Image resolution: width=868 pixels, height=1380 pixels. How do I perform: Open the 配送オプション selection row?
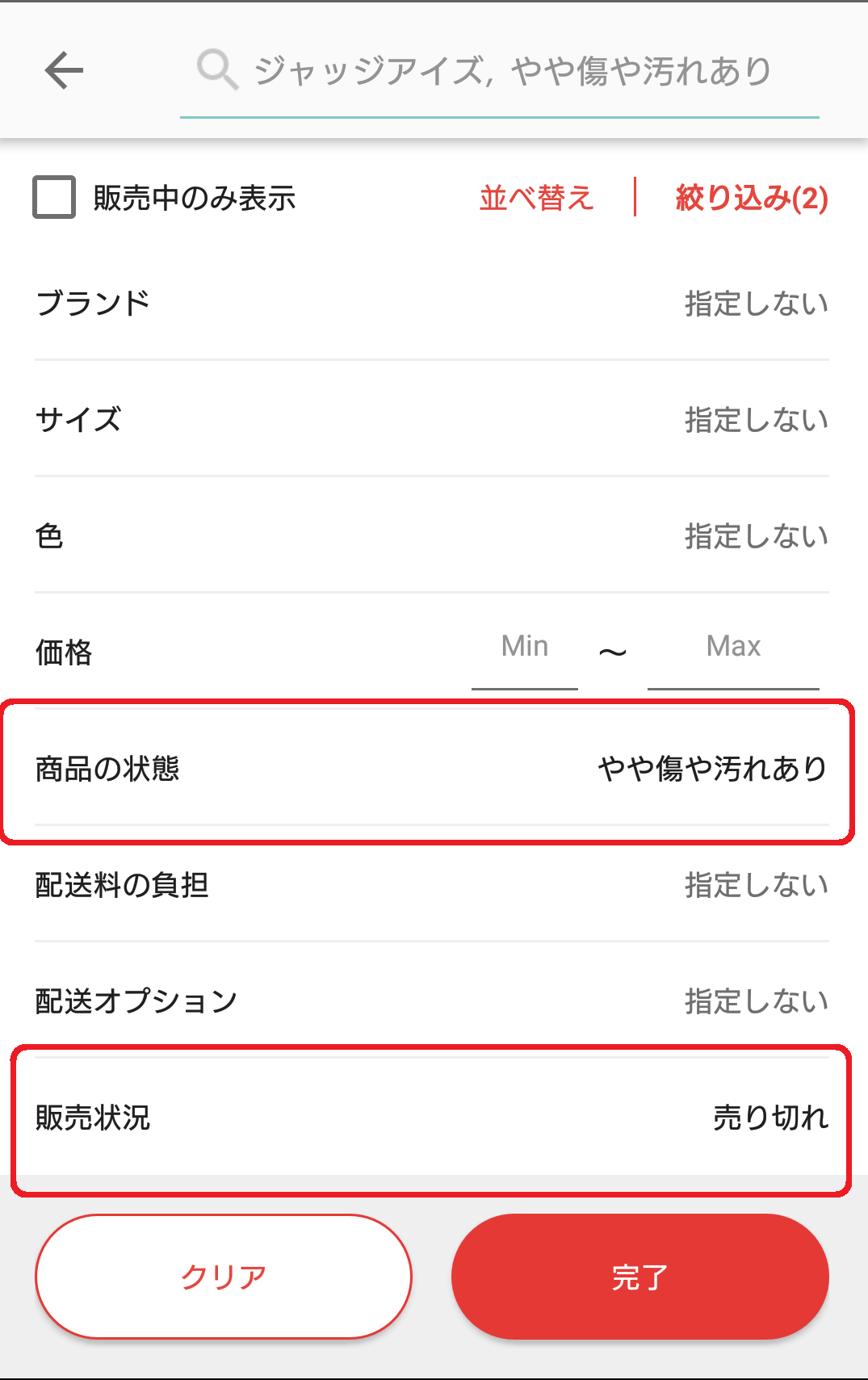tap(432, 1001)
